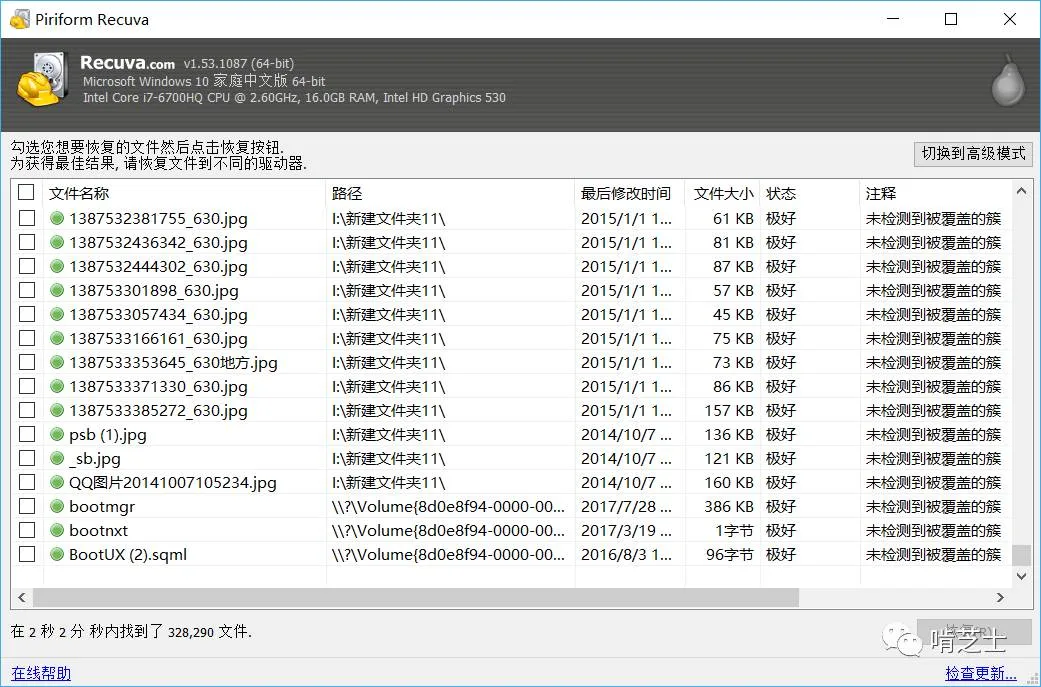Click the 386 KB size cell
The height and width of the screenshot is (687, 1041).
click(x=729, y=506)
